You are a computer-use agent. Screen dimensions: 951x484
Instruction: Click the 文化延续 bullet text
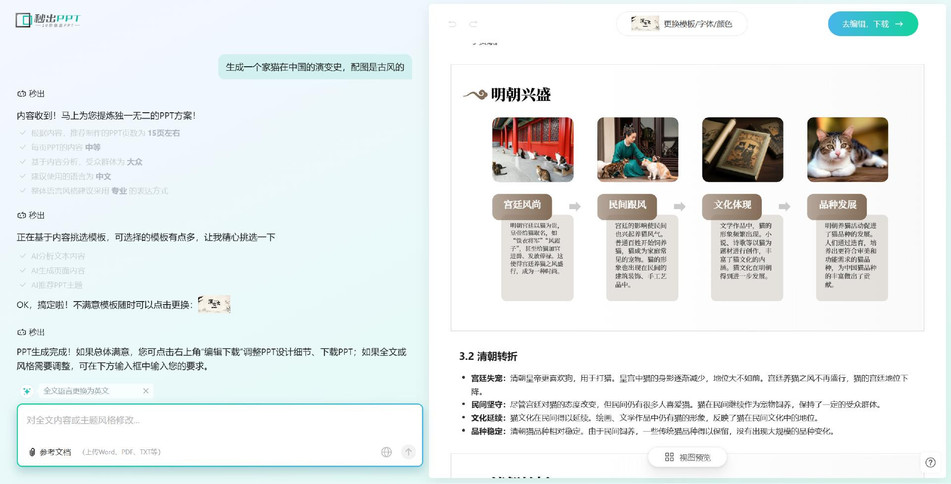(644, 418)
